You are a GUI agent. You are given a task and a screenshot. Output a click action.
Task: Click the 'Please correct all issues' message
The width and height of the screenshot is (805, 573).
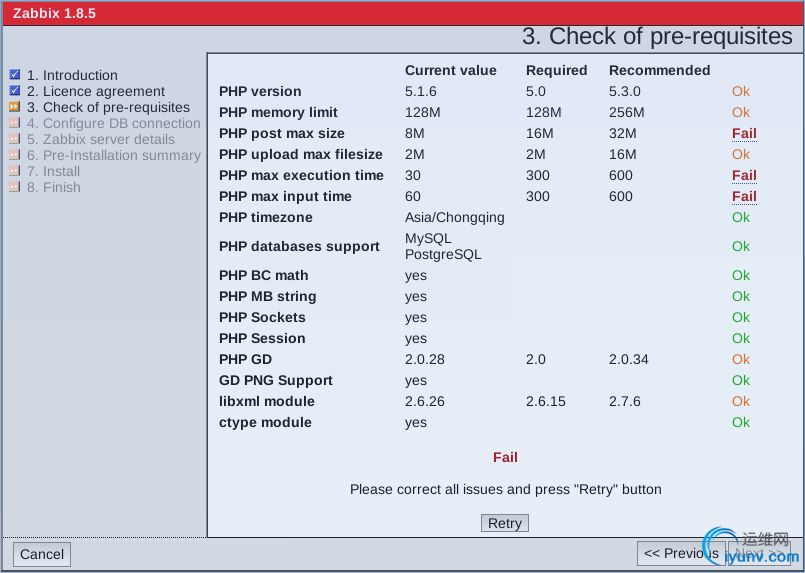pyautogui.click(x=505, y=489)
